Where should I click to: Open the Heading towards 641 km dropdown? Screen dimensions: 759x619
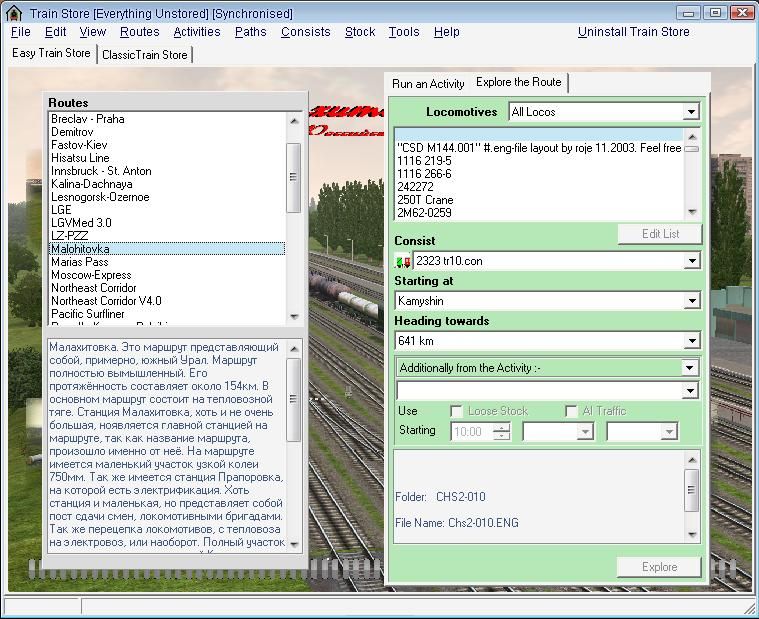pyautogui.click(x=691, y=341)
